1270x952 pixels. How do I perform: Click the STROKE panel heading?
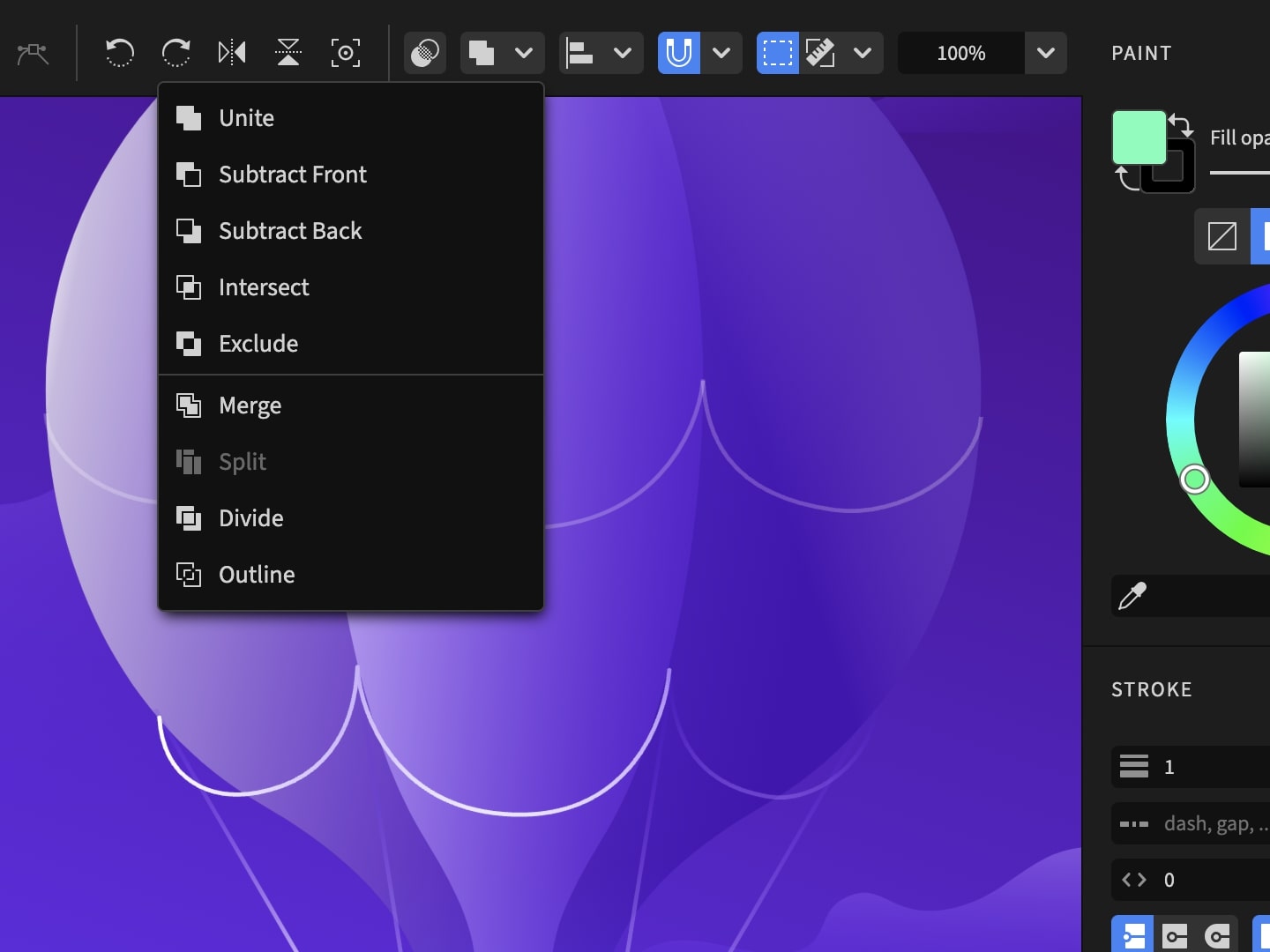[1152, 689]
